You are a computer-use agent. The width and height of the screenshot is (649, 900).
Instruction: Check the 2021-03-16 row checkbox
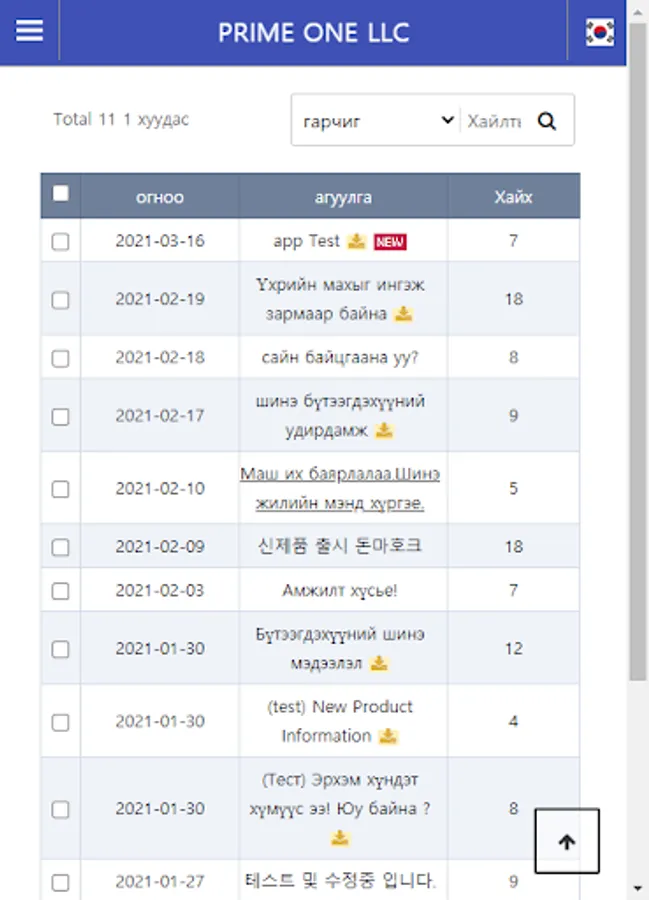(x=60, y=242)
